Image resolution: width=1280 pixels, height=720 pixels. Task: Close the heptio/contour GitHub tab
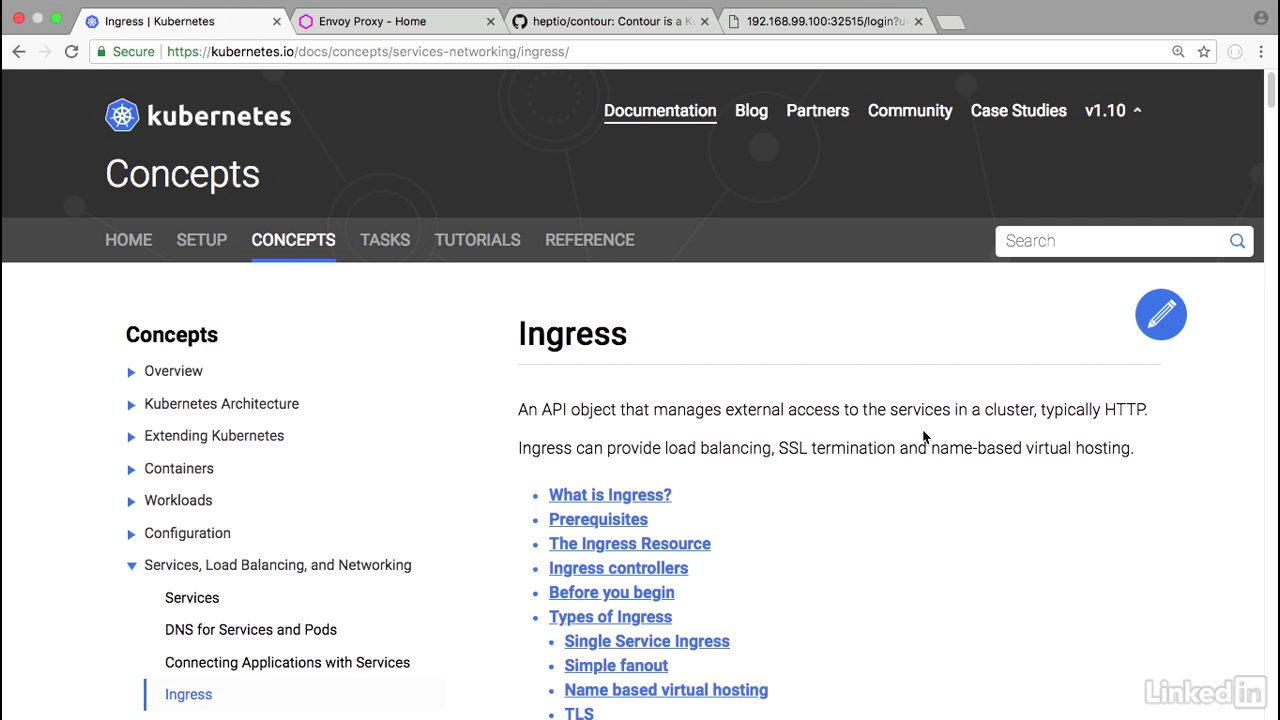[x=704, y=21]
